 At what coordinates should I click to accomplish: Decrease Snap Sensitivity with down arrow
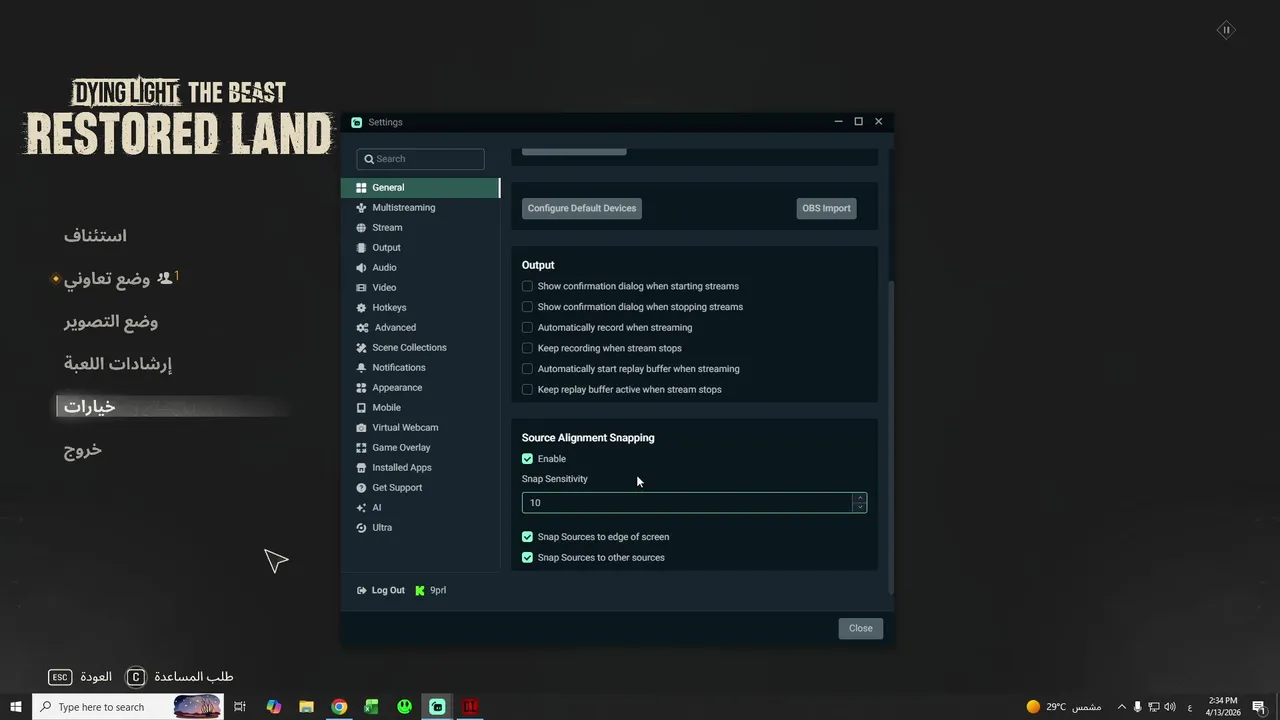[x=859, y=508]
